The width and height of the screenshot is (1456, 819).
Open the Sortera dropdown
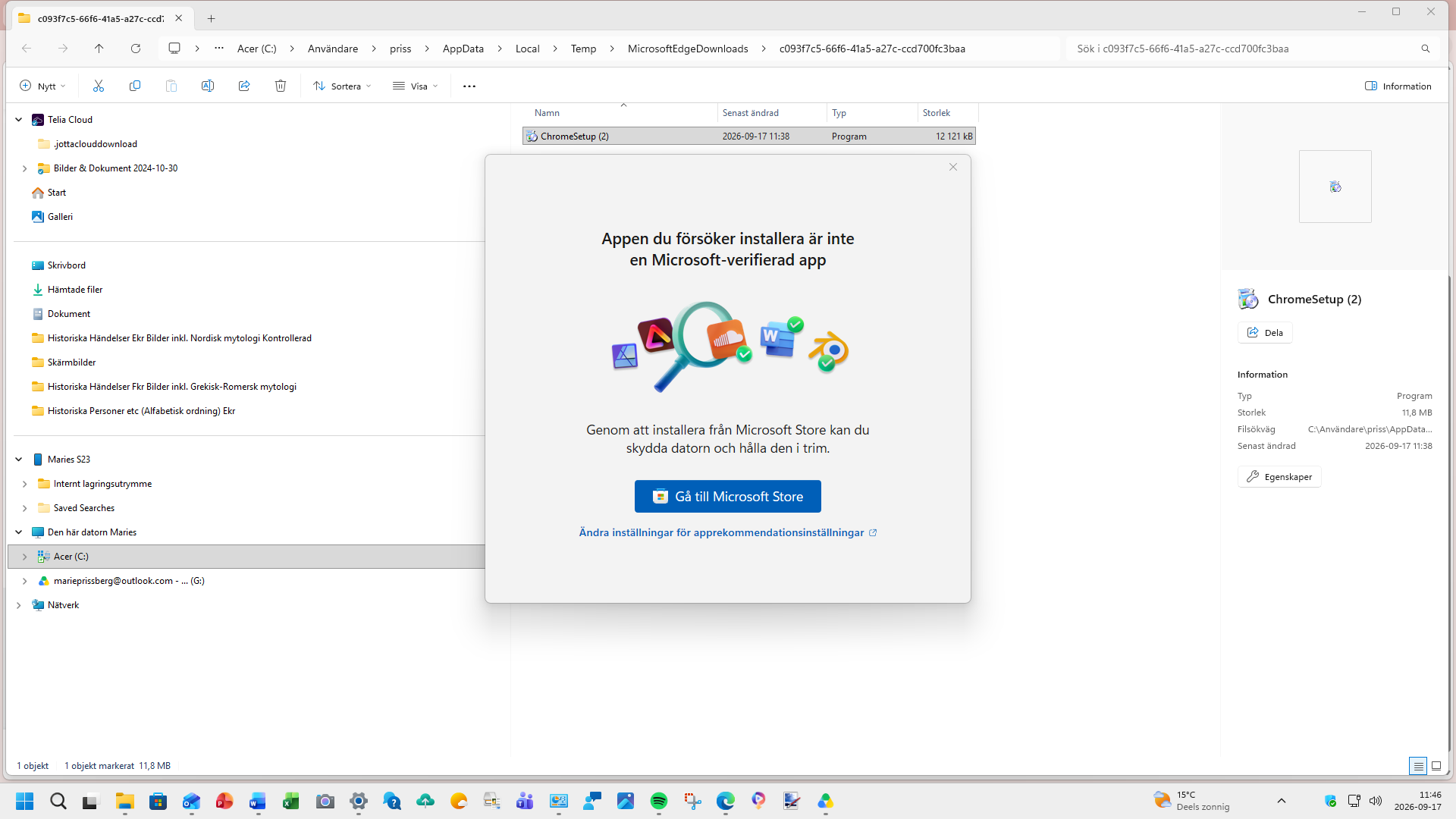click(343, 86)
